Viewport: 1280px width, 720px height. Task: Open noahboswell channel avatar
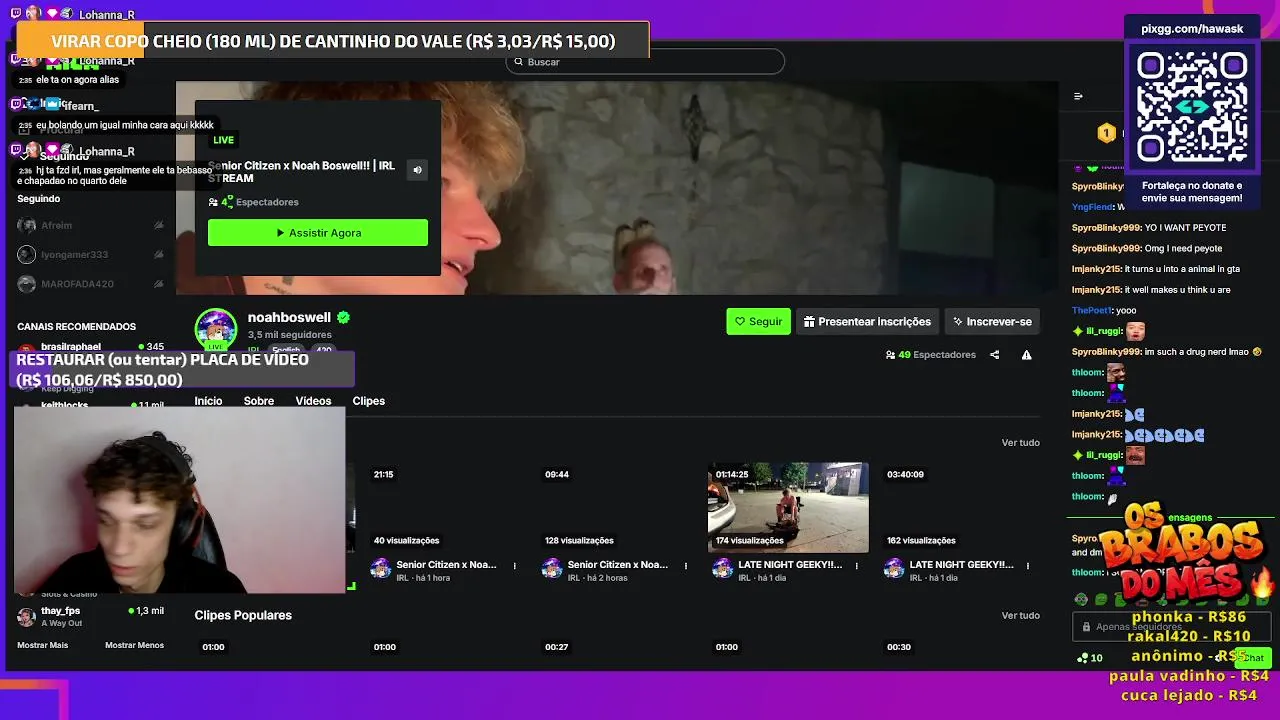[x=215, y=329]
